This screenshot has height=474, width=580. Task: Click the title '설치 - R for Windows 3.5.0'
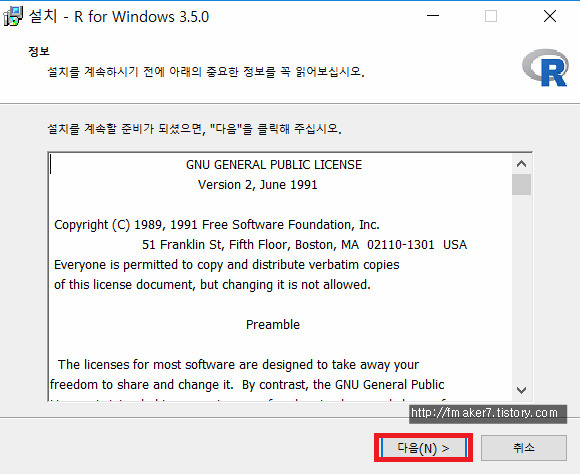[x=119, y=17]
